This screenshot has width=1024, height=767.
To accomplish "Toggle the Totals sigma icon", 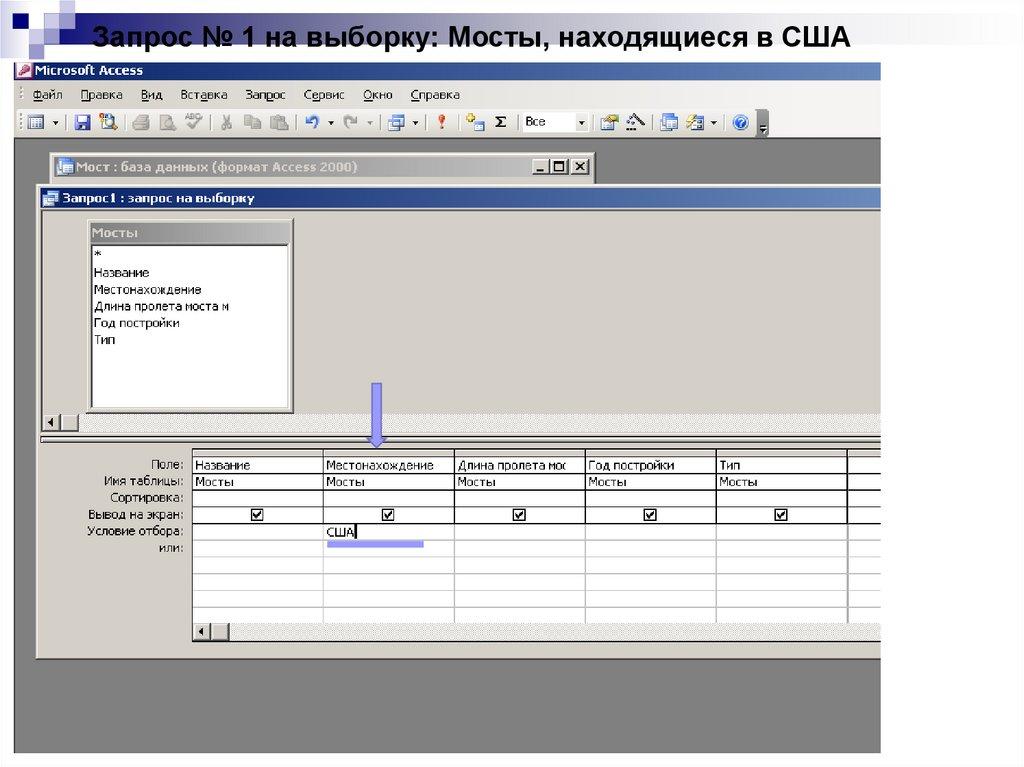I will [501, 122].
